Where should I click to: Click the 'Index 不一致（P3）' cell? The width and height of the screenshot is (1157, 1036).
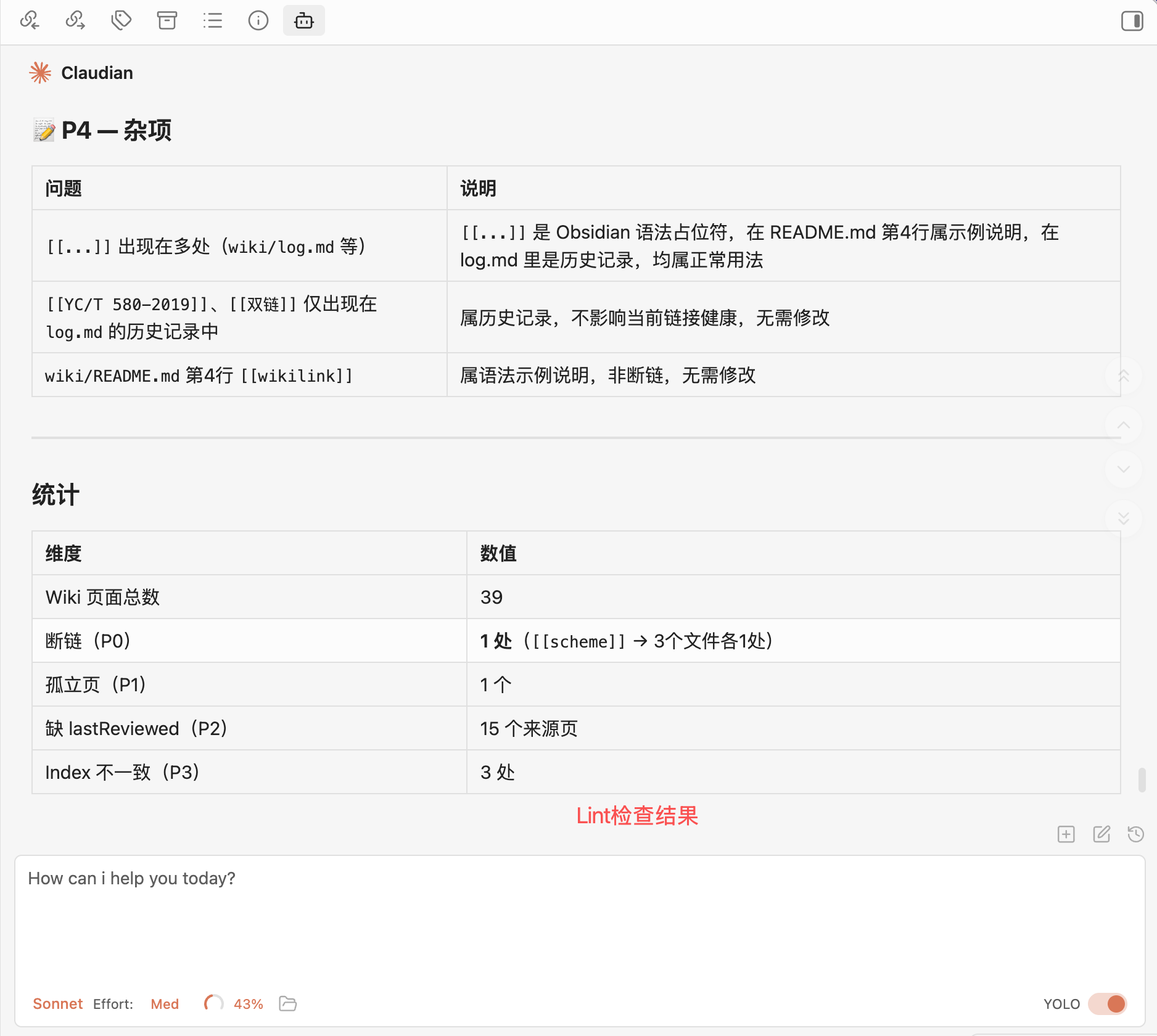click(249, 772)
